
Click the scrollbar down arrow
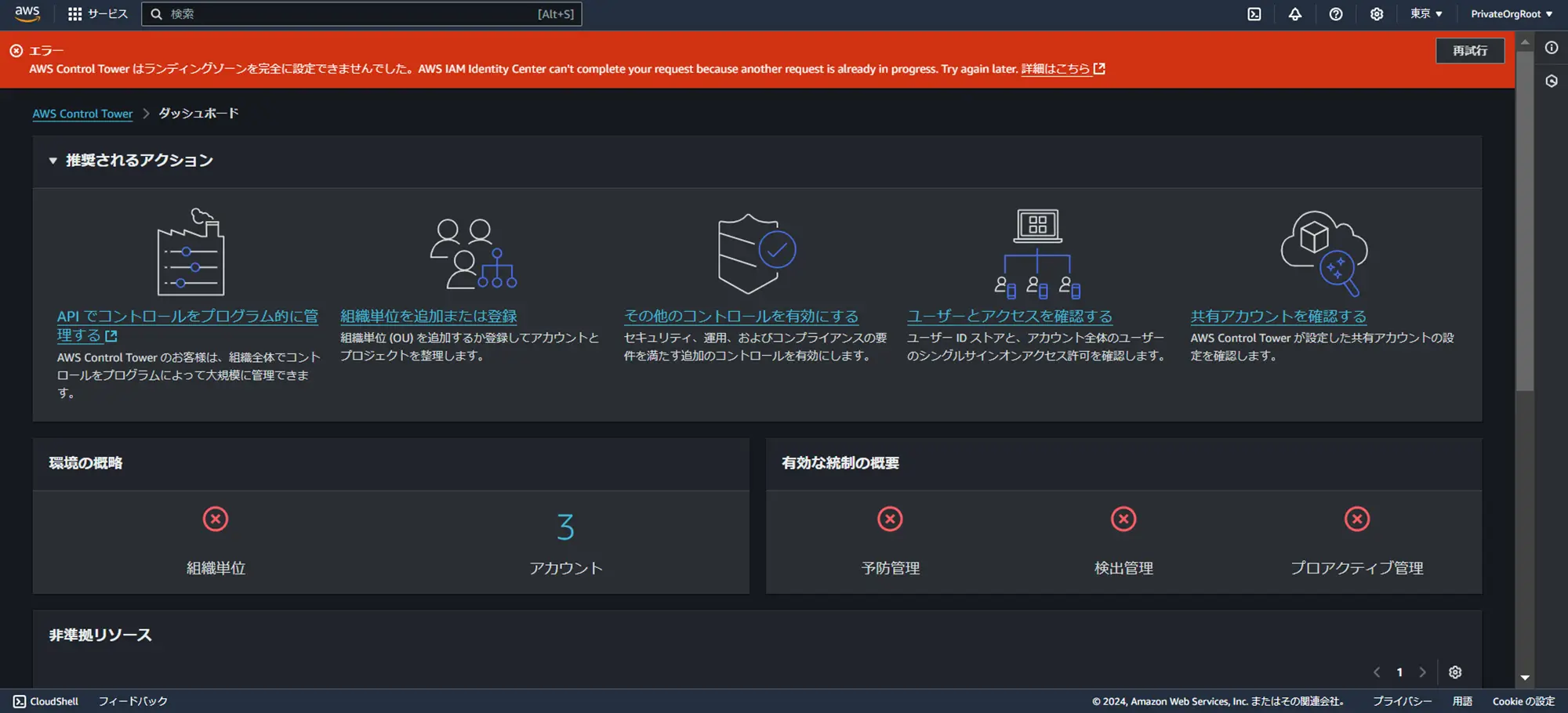[1525, 678]
